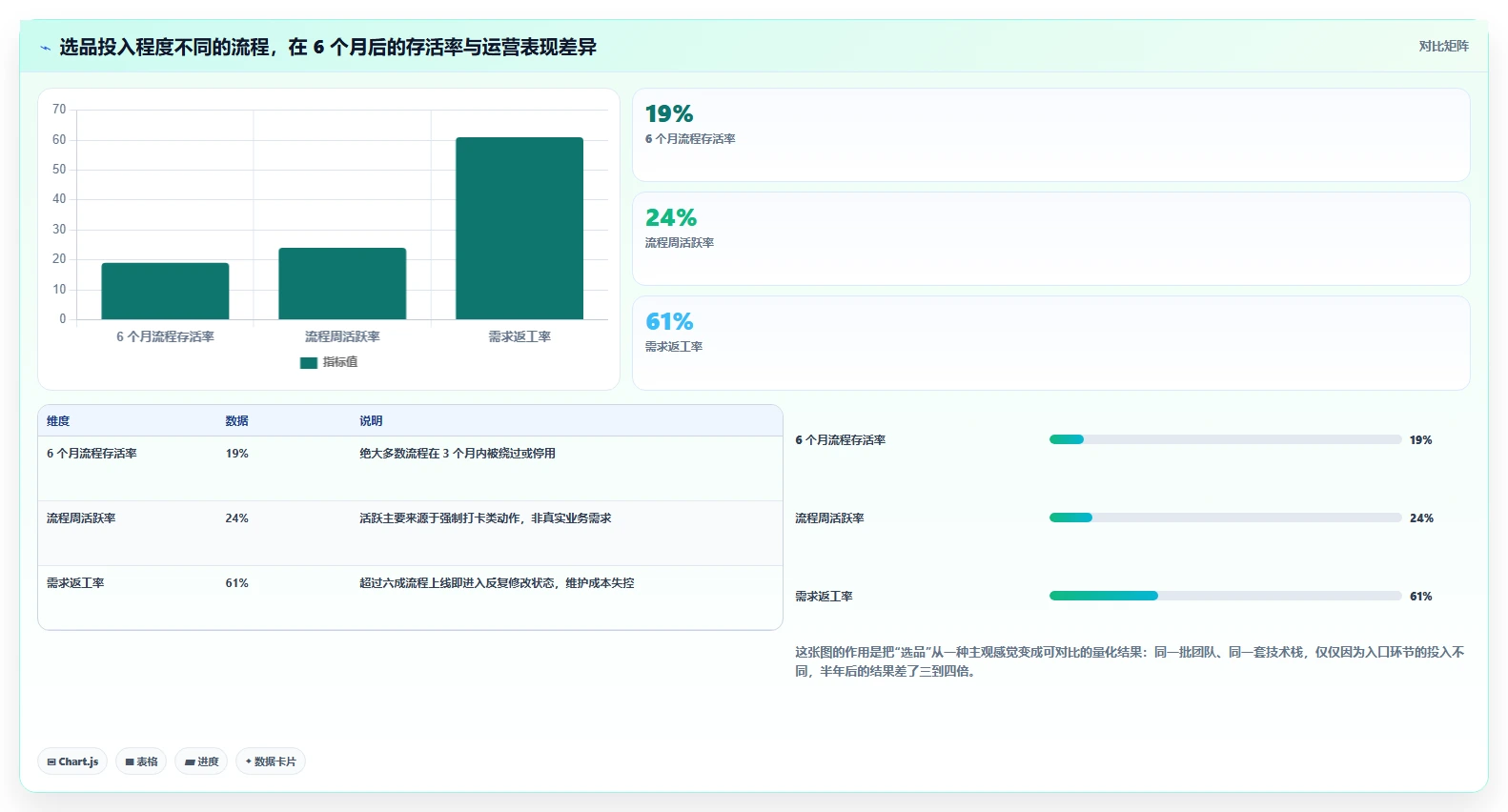Click the 需求返工率 bar in chart
This screenshot has height=812, width=1508.
click(520, 228)
